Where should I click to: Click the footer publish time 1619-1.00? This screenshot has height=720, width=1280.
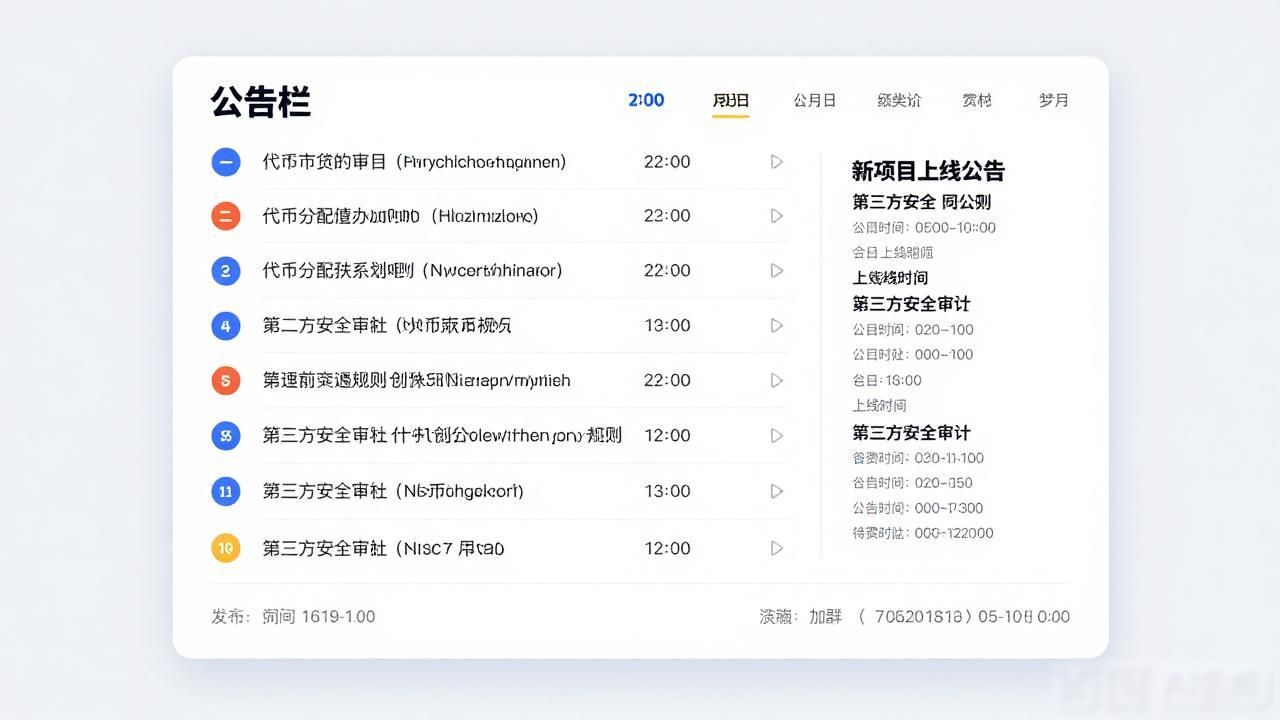coord(338,617)
